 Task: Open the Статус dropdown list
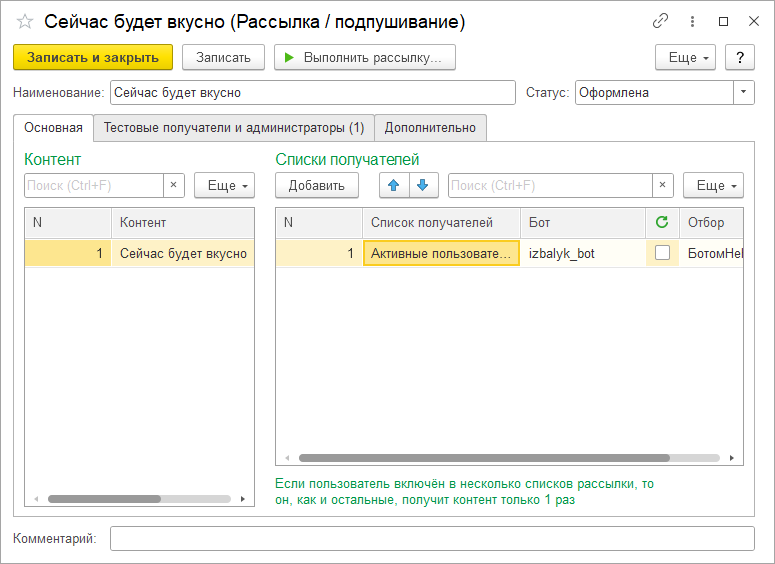pyautogui.click(x=743, y=92)
